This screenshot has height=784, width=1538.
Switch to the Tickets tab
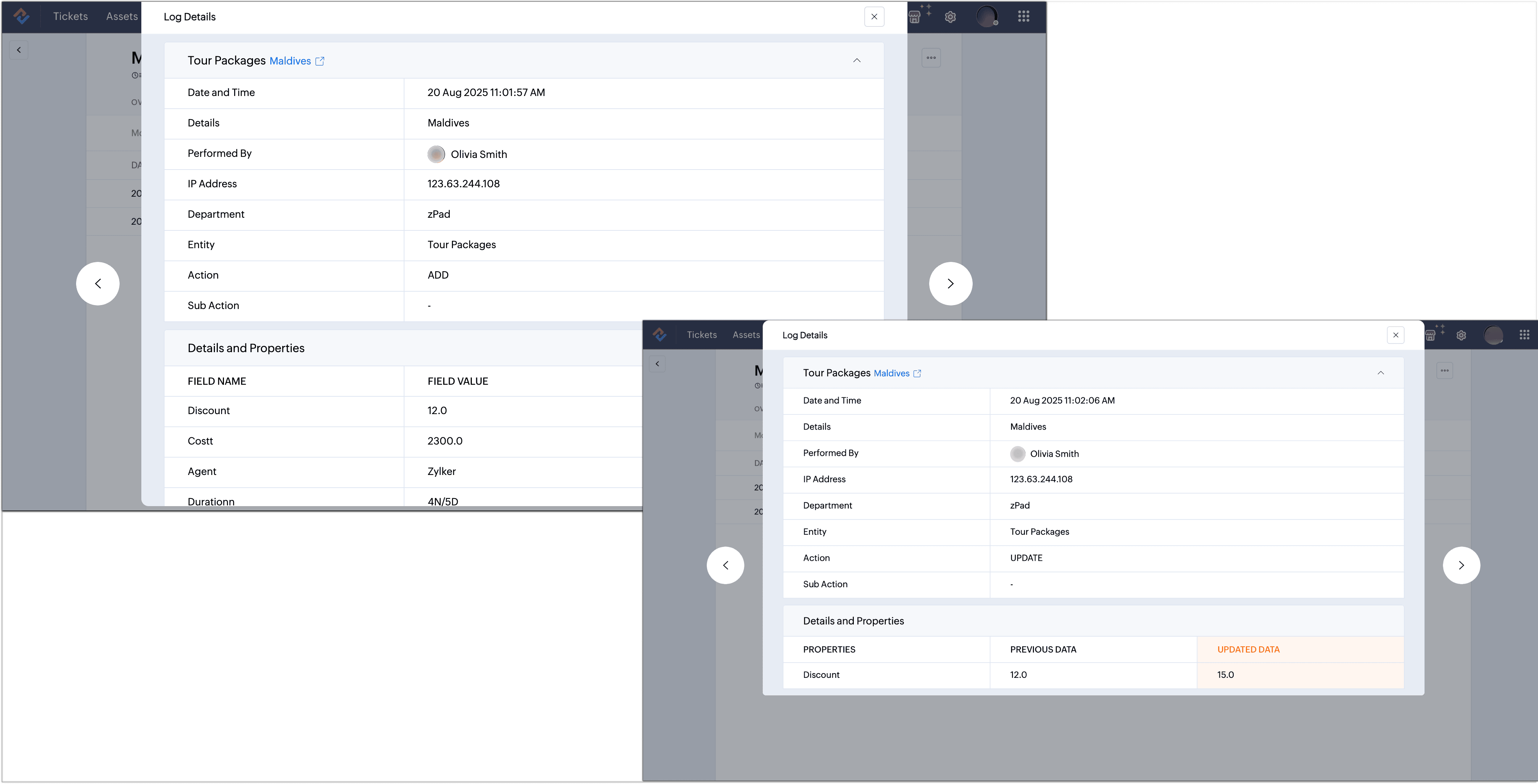tap(70, 16)
